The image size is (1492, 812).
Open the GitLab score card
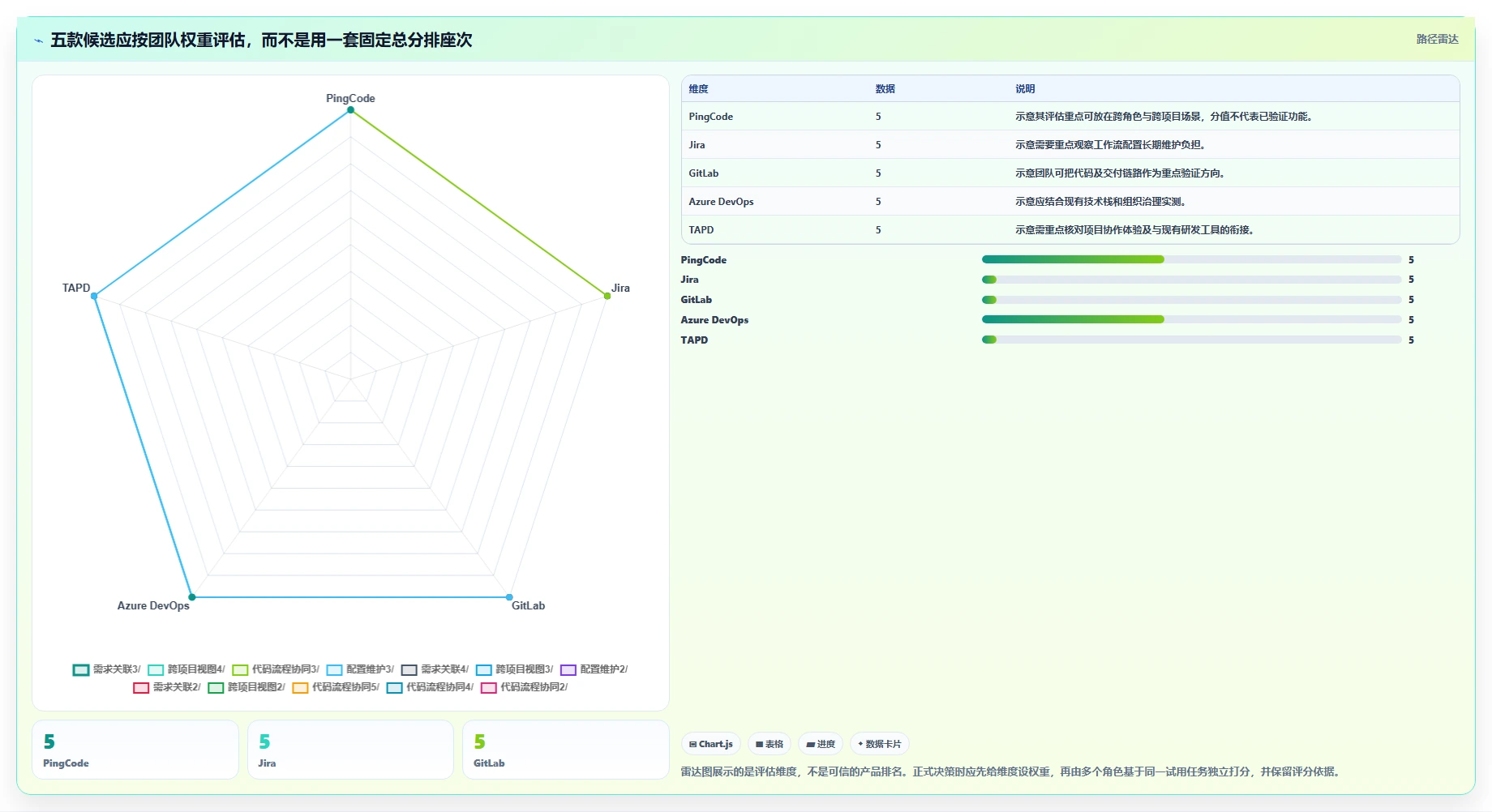pos(566,750)
